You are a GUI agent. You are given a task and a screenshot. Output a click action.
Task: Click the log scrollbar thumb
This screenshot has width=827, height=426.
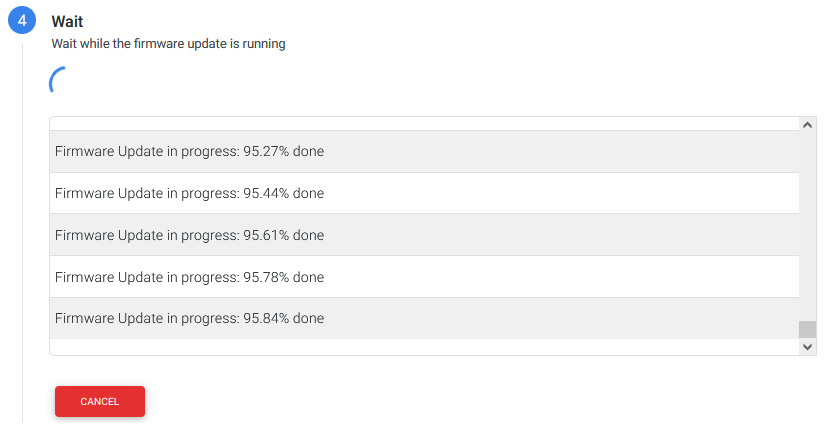coord(808,329)
